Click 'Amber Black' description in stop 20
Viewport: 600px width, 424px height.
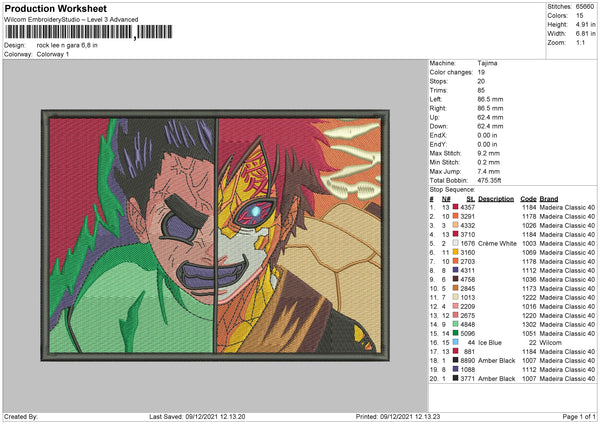point(497,378)
